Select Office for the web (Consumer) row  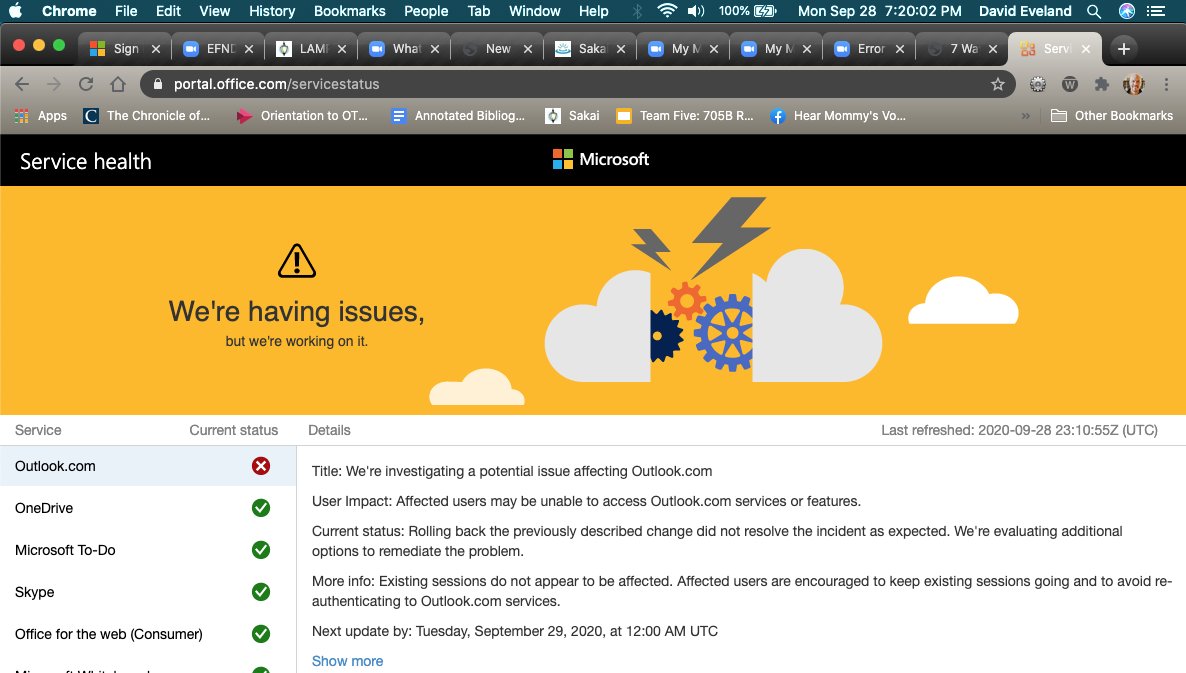coord(147,634)
